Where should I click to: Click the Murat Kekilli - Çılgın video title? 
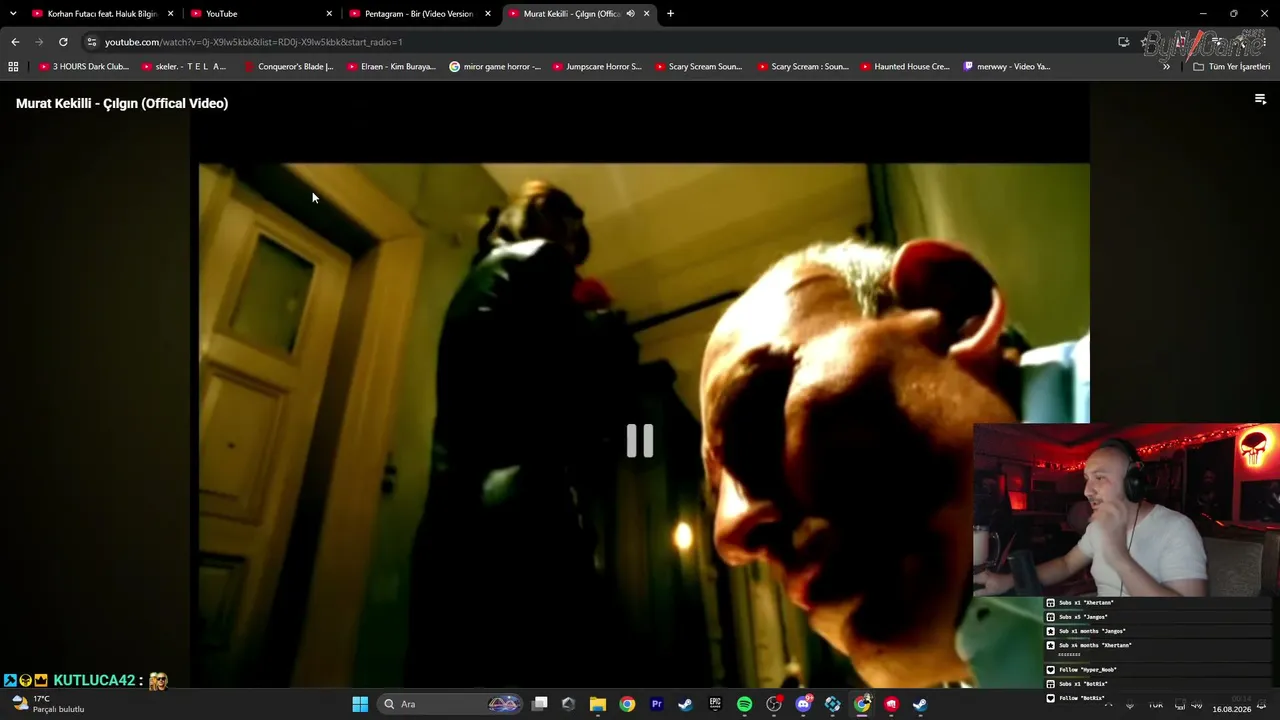(122, 103)
